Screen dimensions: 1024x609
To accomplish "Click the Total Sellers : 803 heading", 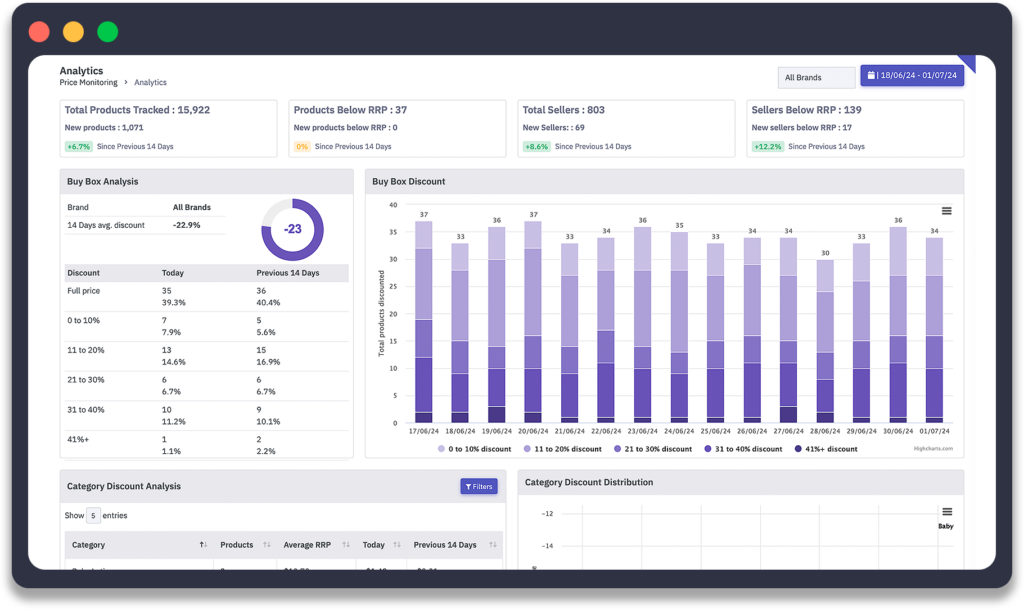I will click(564, 110).
